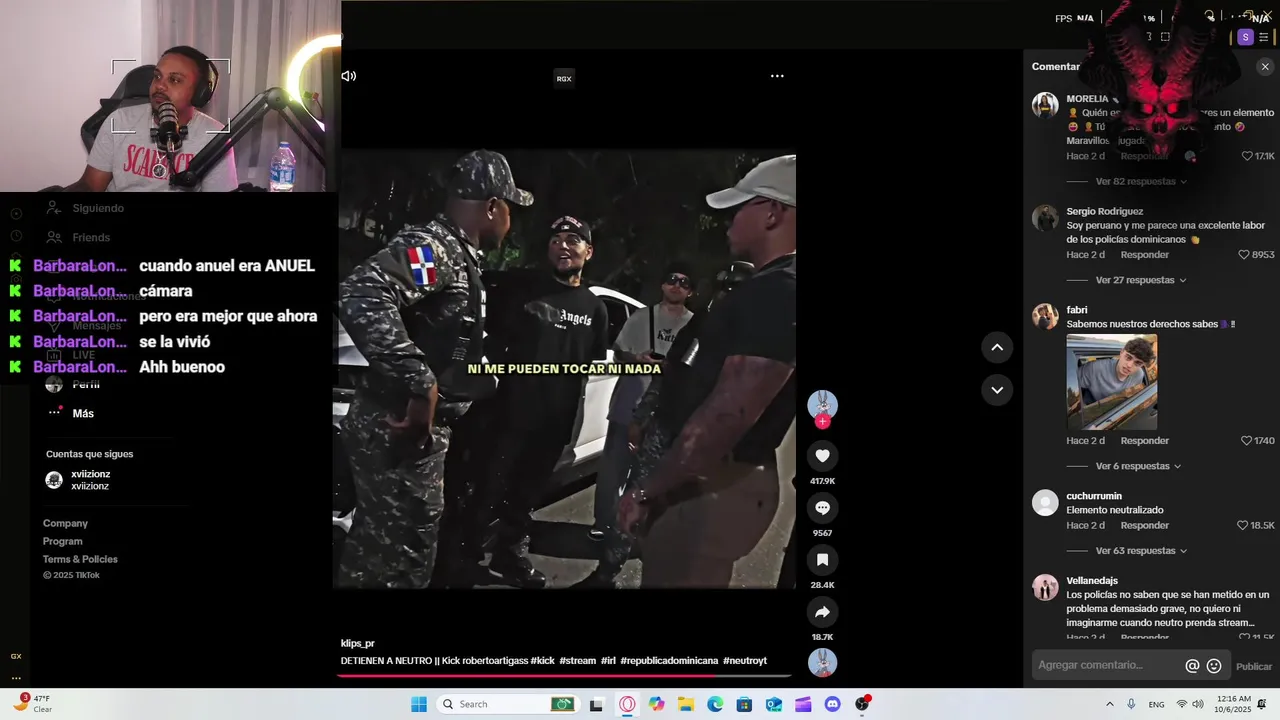Like cuchurrumin's comment with 18.5K likes
The width and height of the screenshot is (1280, 720).
point(1243,526)
